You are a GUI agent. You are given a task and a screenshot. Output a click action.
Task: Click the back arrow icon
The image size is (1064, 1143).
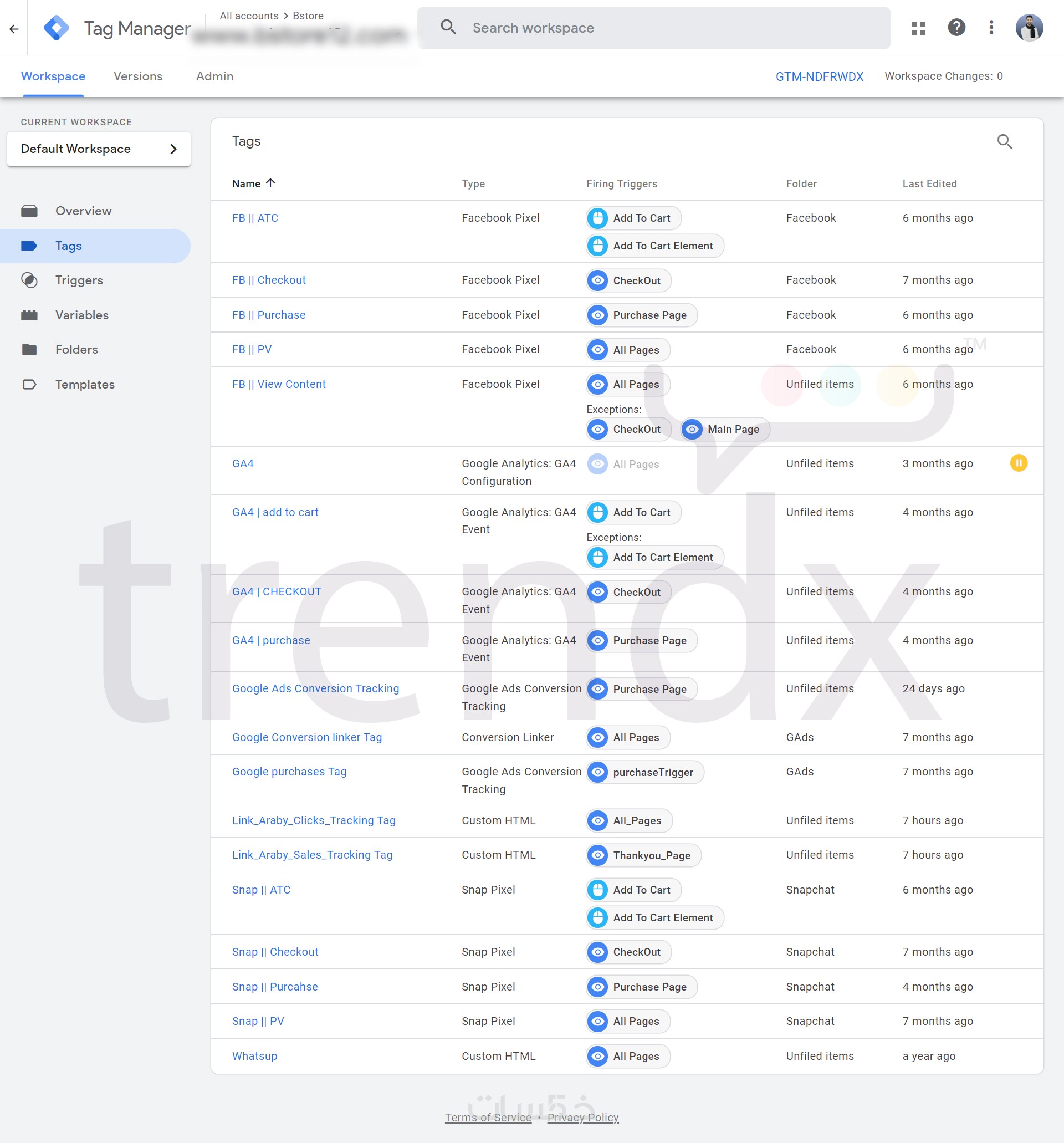pyautogui.click(x=14, y=28)
